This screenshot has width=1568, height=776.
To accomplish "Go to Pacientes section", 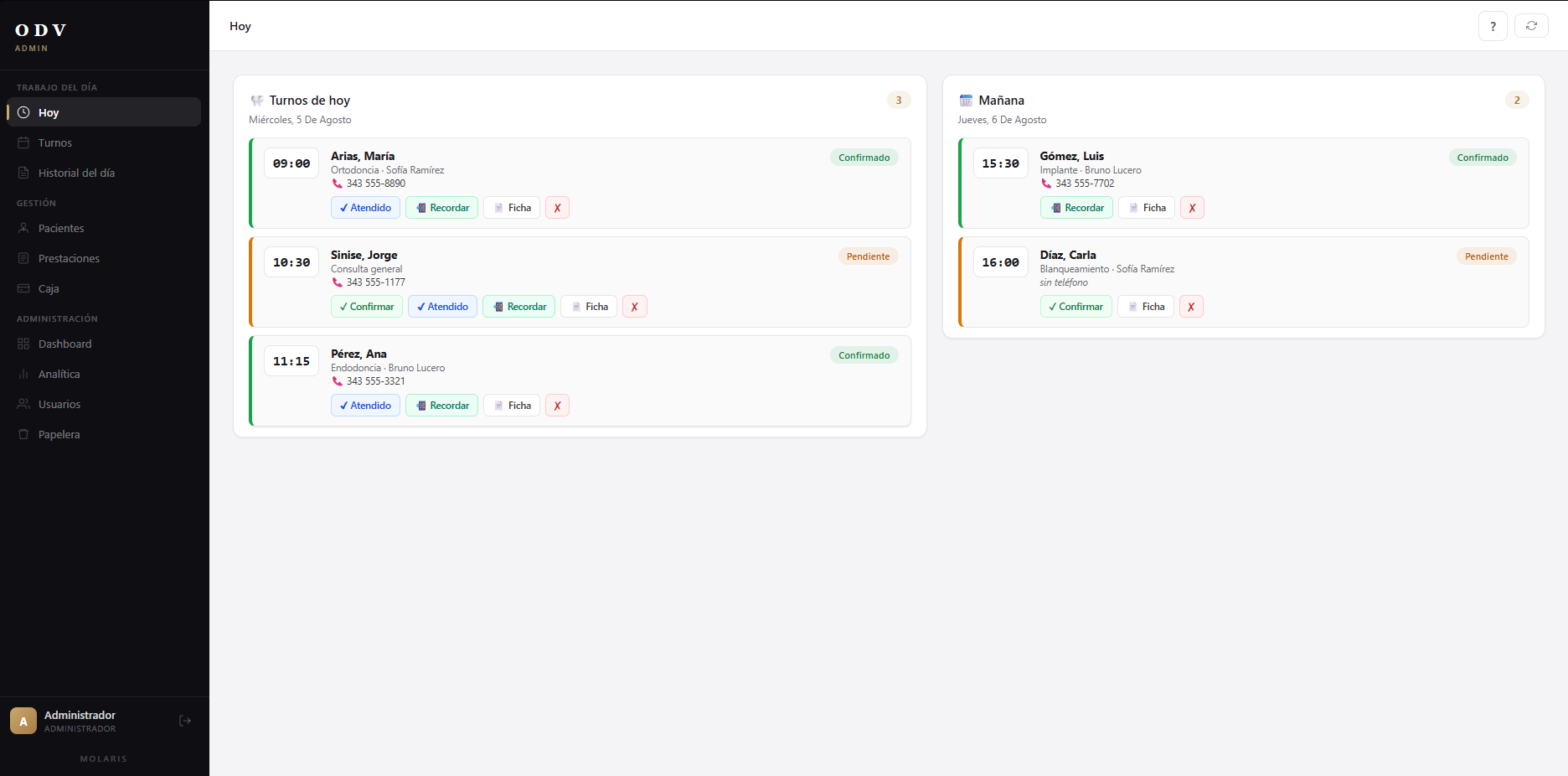I will point(104,228).
